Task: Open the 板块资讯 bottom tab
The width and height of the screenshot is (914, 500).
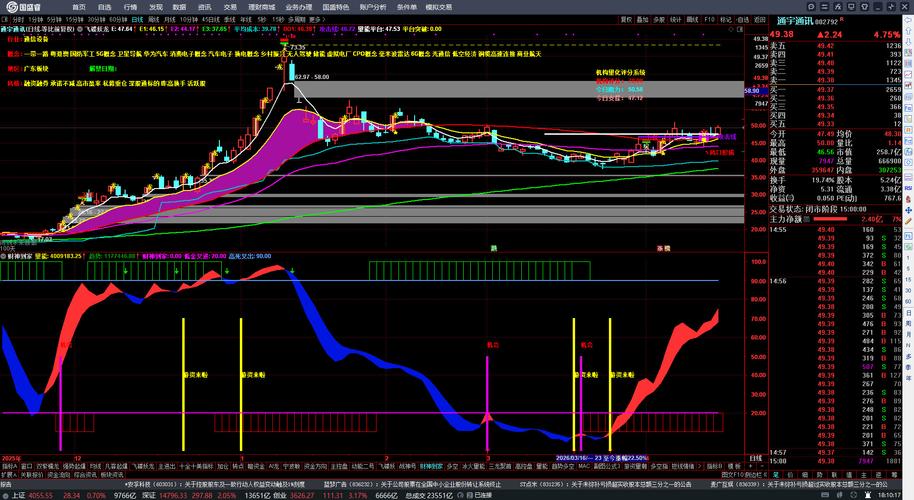Action: [x=111, y=475]
